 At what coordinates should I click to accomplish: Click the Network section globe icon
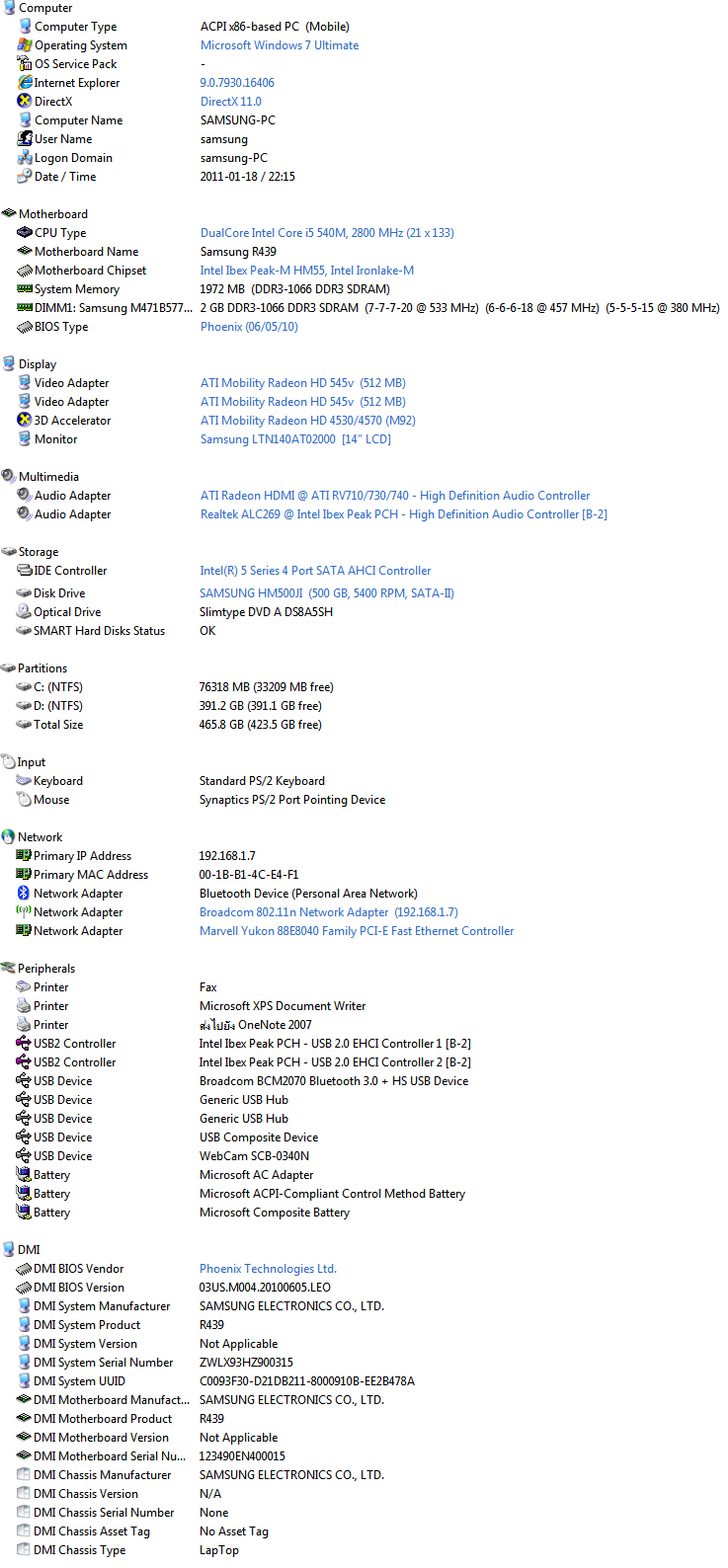(8, 837)
